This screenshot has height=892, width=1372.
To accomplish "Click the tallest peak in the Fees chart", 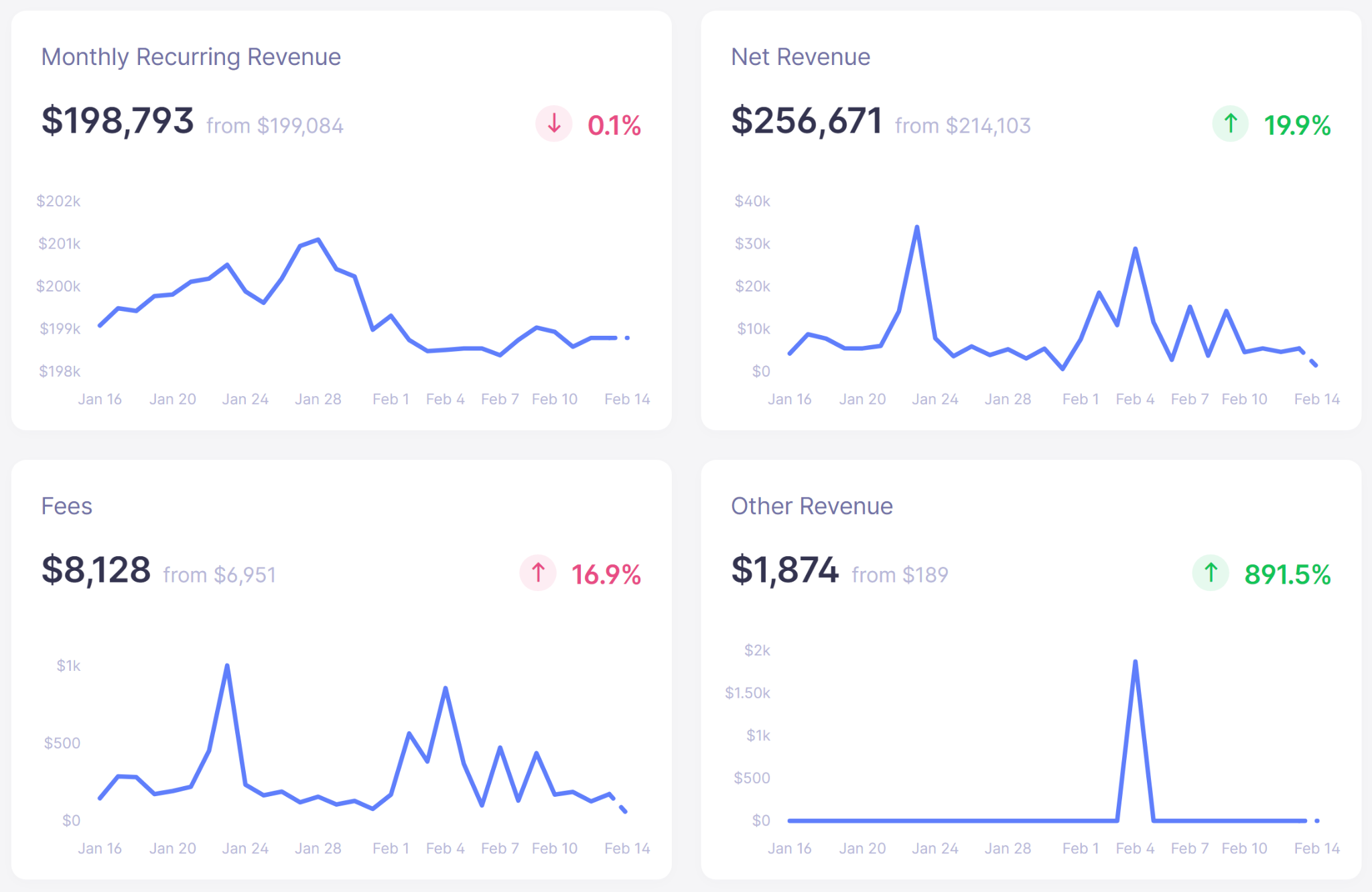I will [227, 665].
